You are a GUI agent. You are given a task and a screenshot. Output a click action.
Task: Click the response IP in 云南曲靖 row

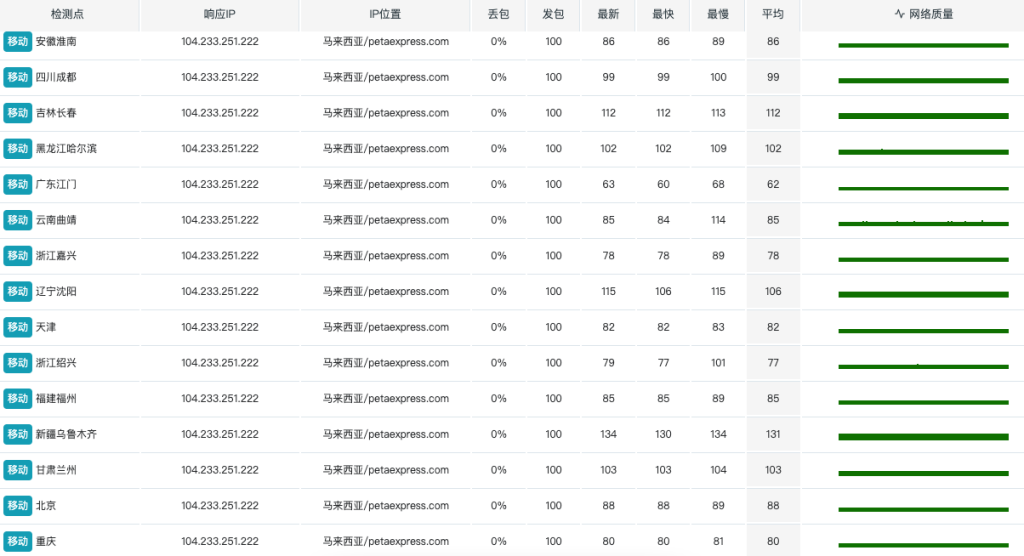pos(219,220)
